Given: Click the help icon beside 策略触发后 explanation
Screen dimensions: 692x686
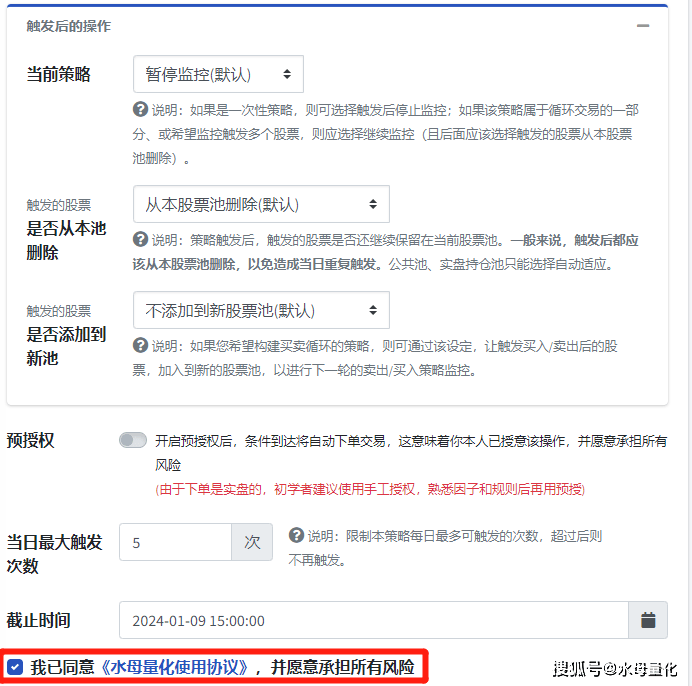Looking at the screenshot, I should 140,239.
